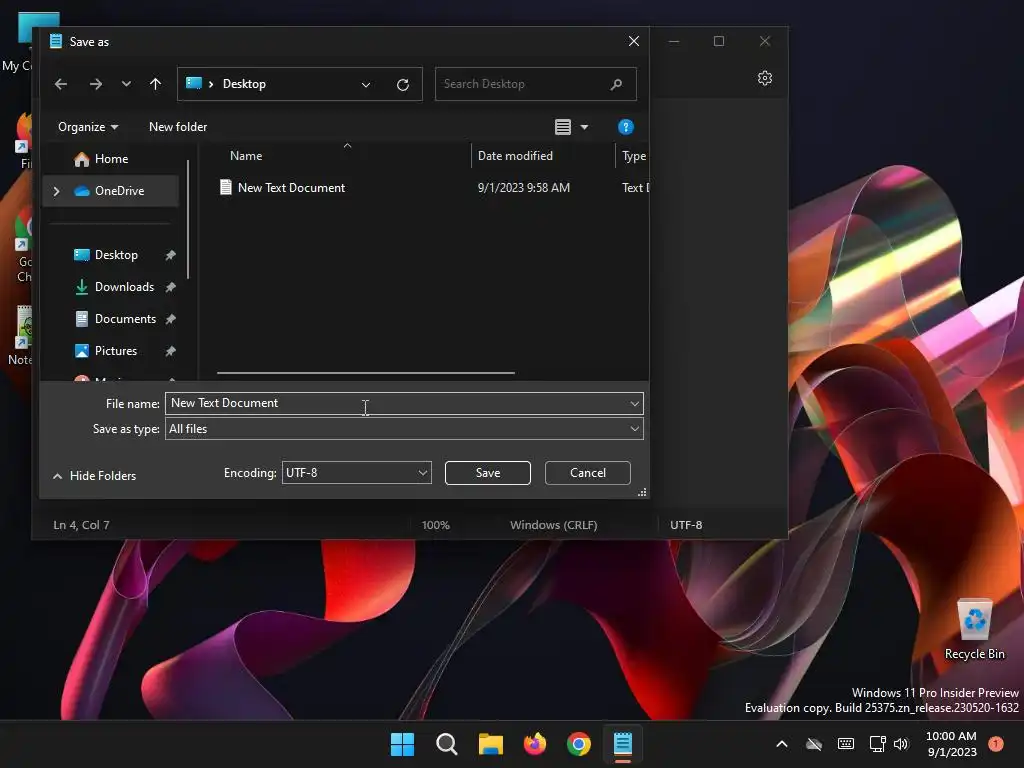Viewport: 1024px width, 768px height.
Task: Click the horizontal scrollbar in file list
Action: pos(366,373)
